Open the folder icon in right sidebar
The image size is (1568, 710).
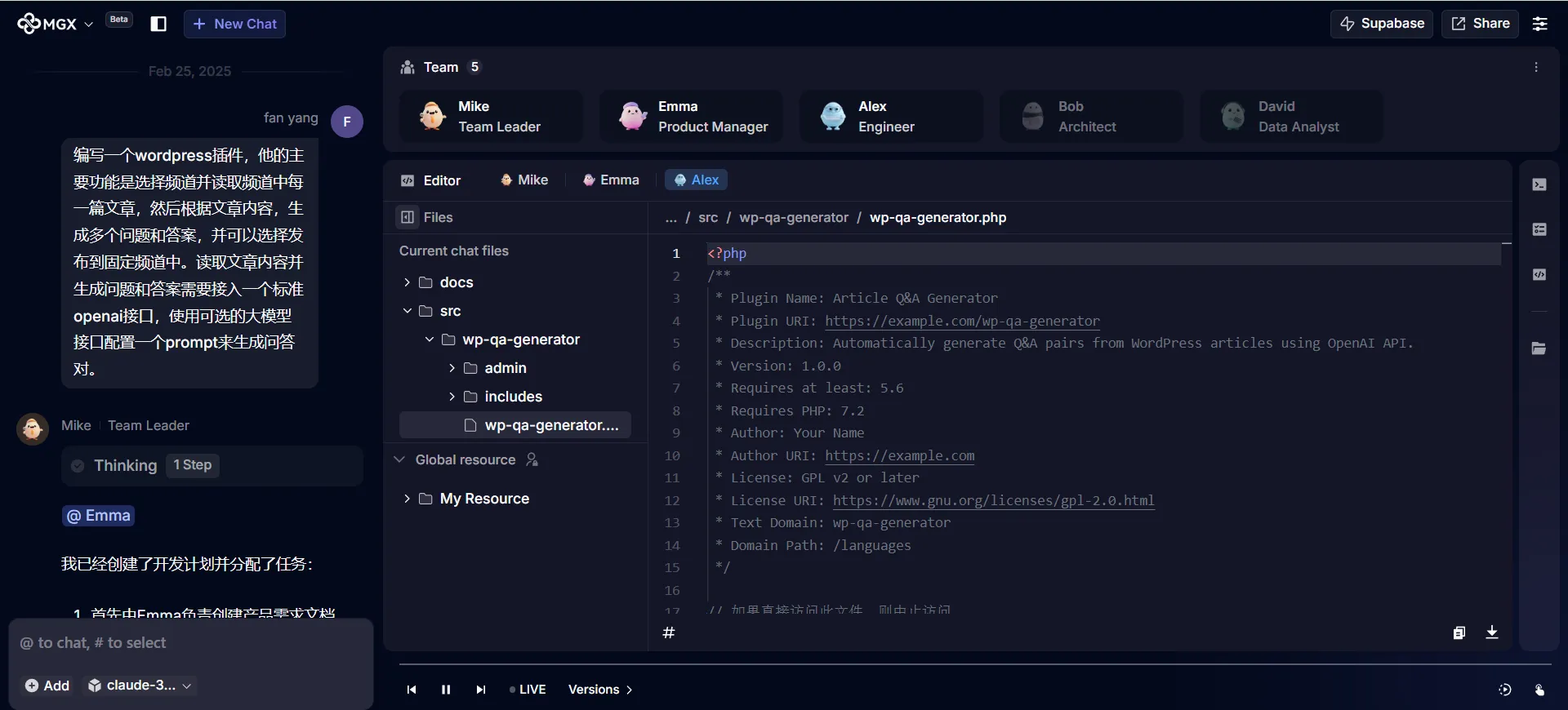1539,348
